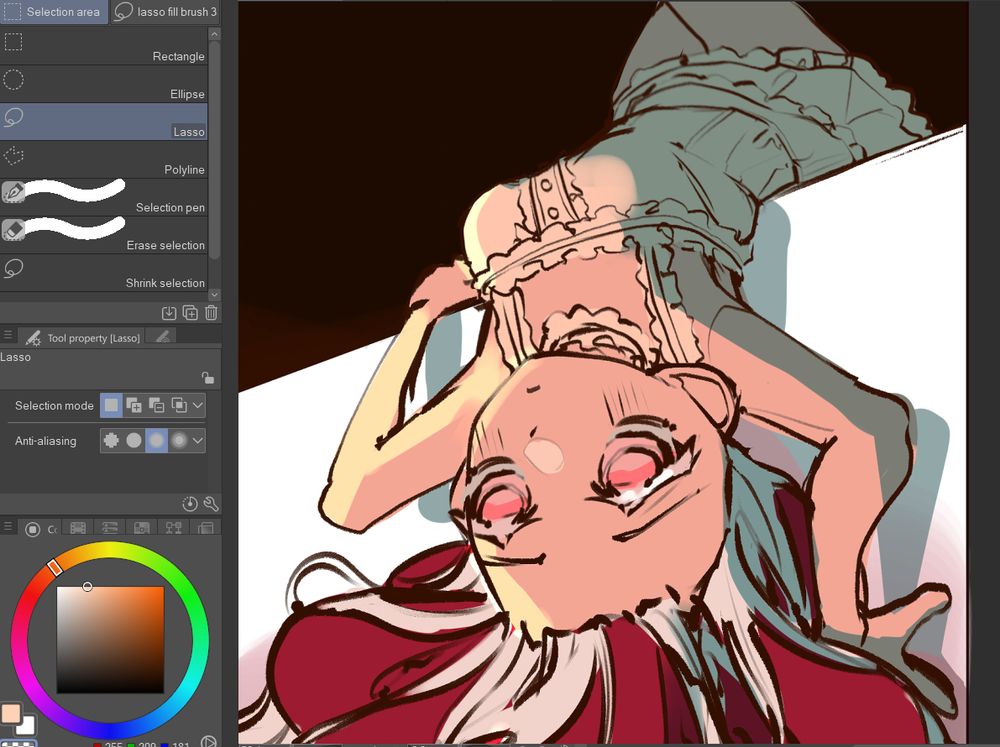The height and width of the screenshot is (747, 1000).
Task: Select the Polyline selection sub tool
Action: coord(103,159)
